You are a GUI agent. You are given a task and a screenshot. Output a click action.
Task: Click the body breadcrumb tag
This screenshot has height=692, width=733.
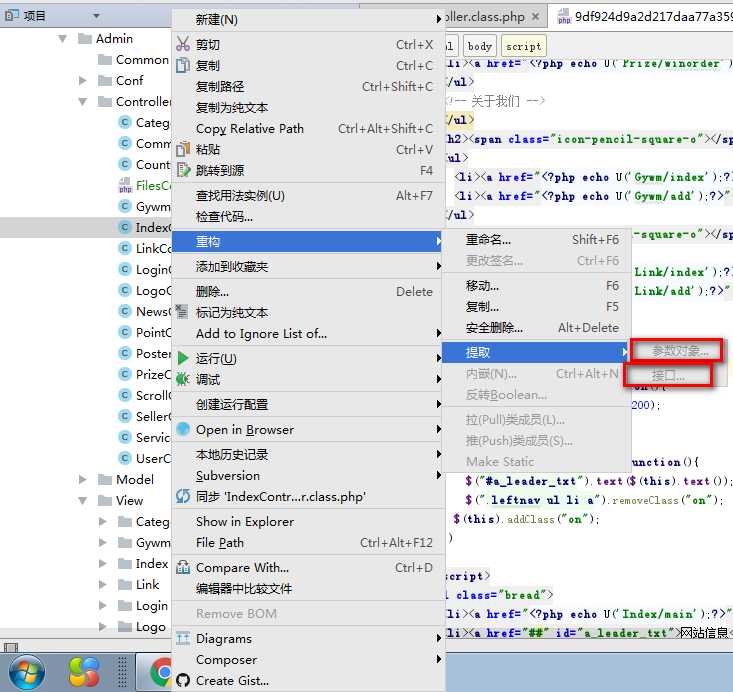point(480,46)
